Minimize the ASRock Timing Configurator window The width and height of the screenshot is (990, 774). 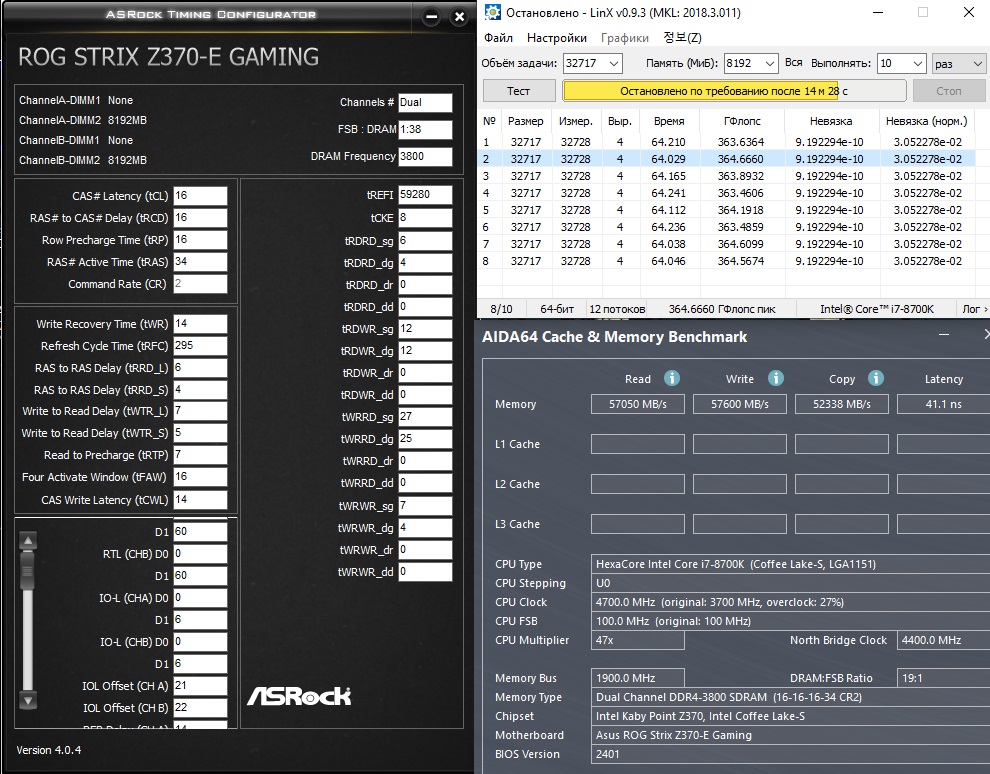point(432,17)
